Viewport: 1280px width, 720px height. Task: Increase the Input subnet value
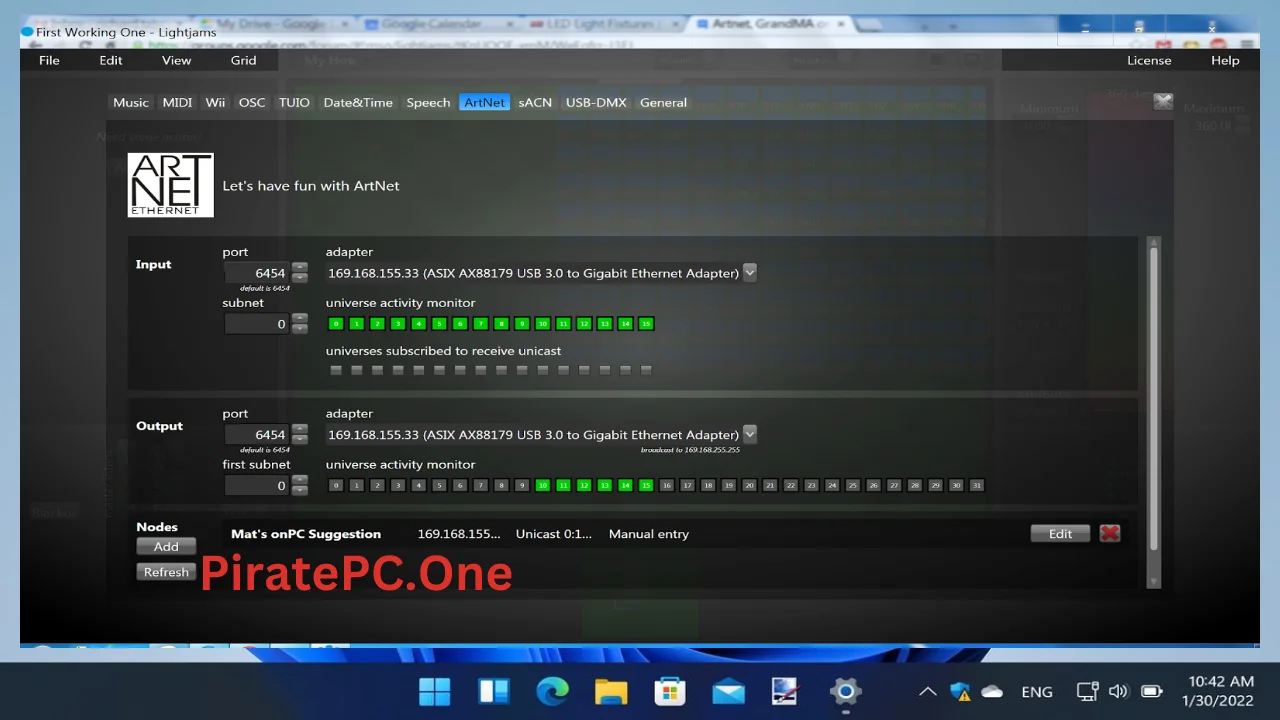click(299, 318)
